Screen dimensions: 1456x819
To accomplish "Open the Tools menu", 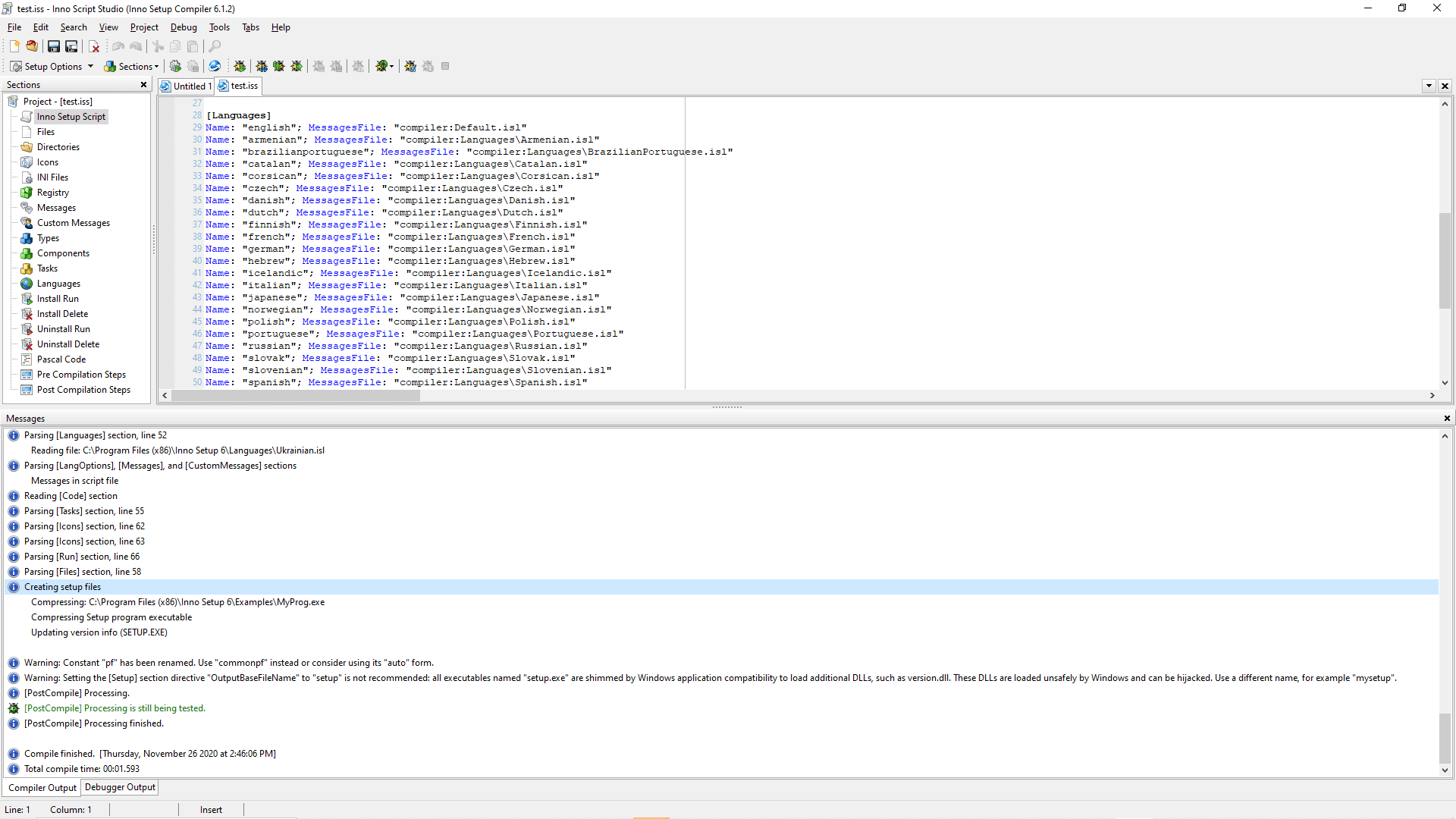I will [x=219, y=27].
